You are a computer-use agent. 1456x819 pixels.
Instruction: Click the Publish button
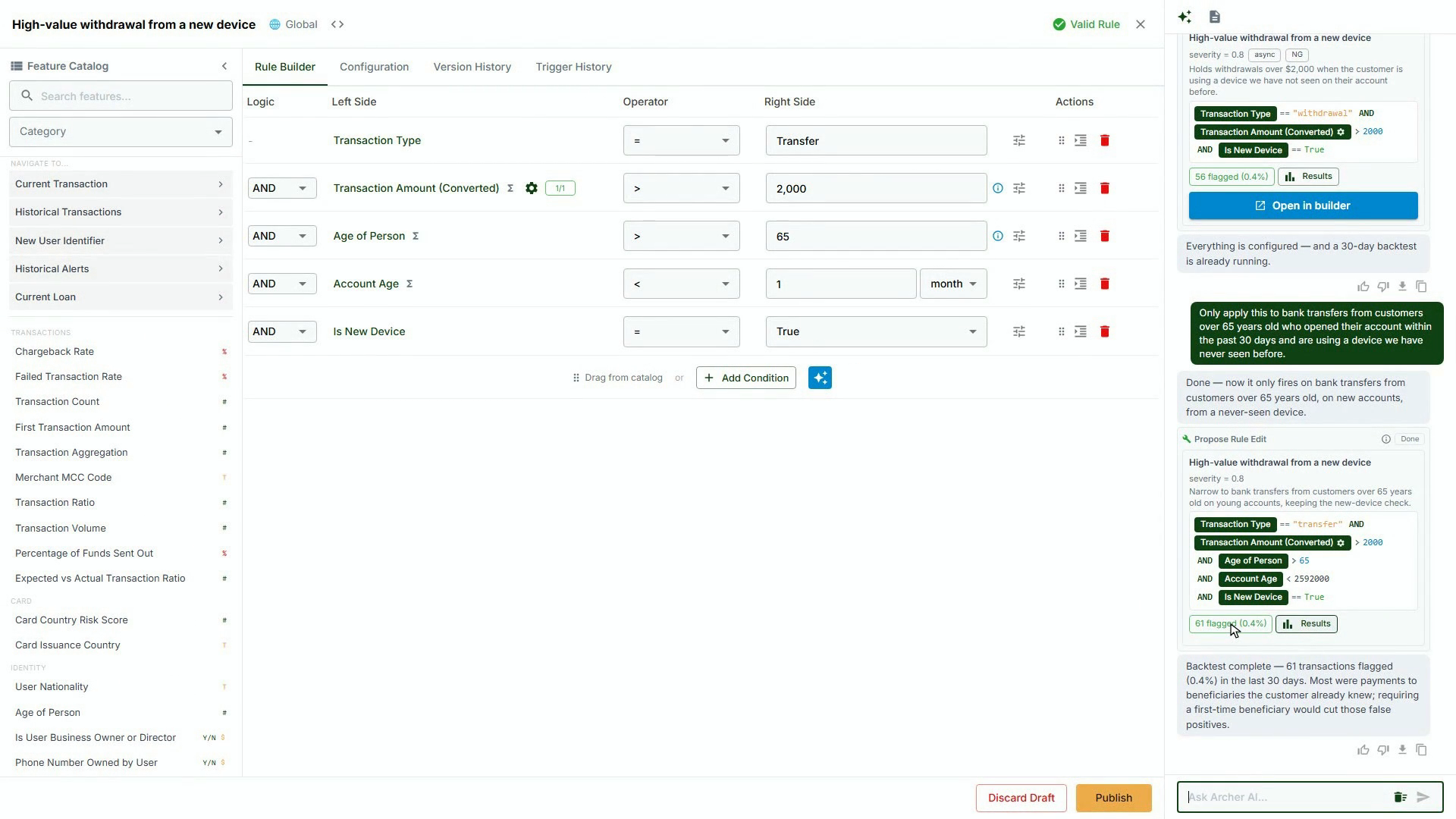(1113, 798)
